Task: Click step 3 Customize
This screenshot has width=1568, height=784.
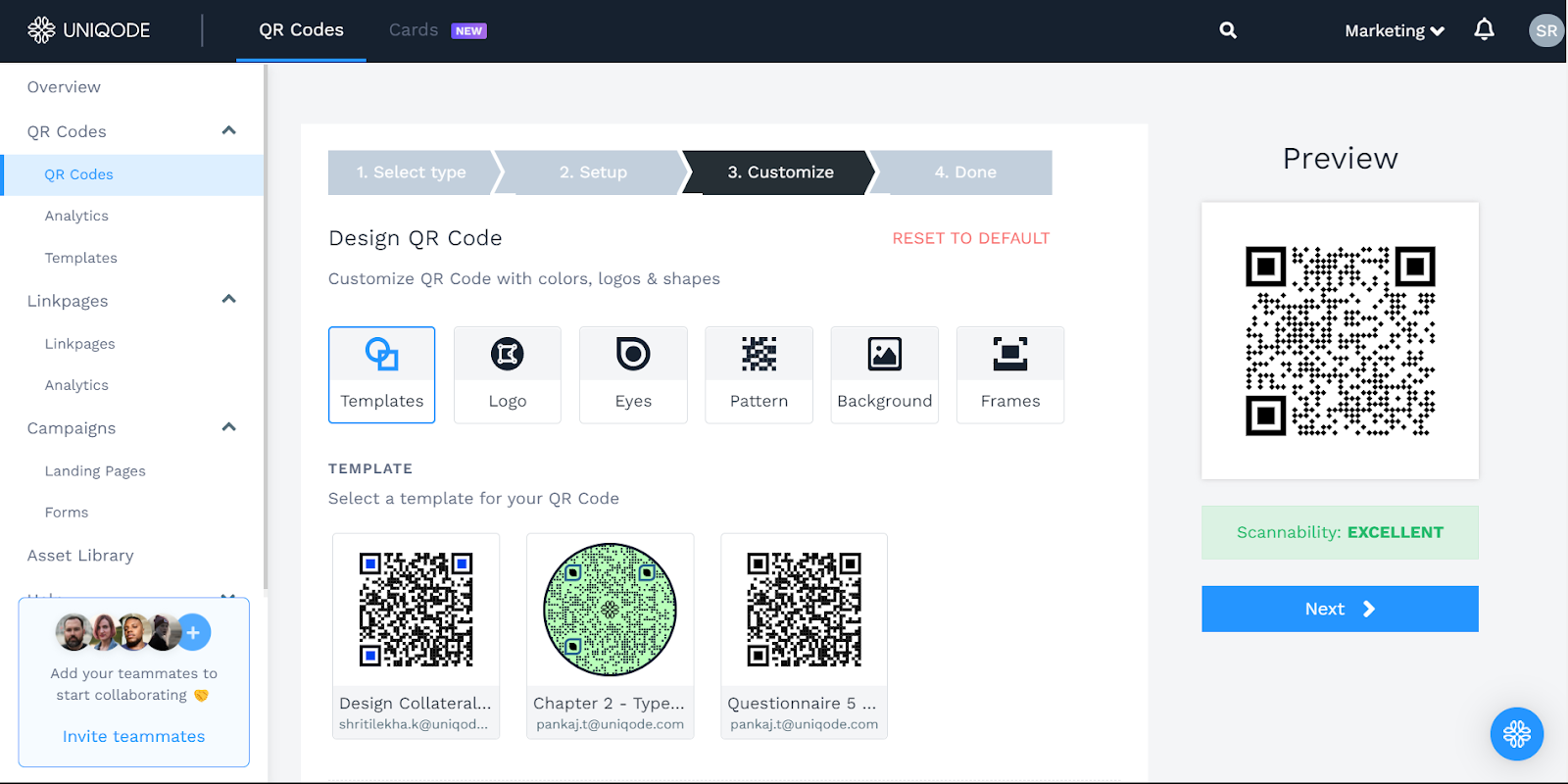Action: [x=780, y=172]
